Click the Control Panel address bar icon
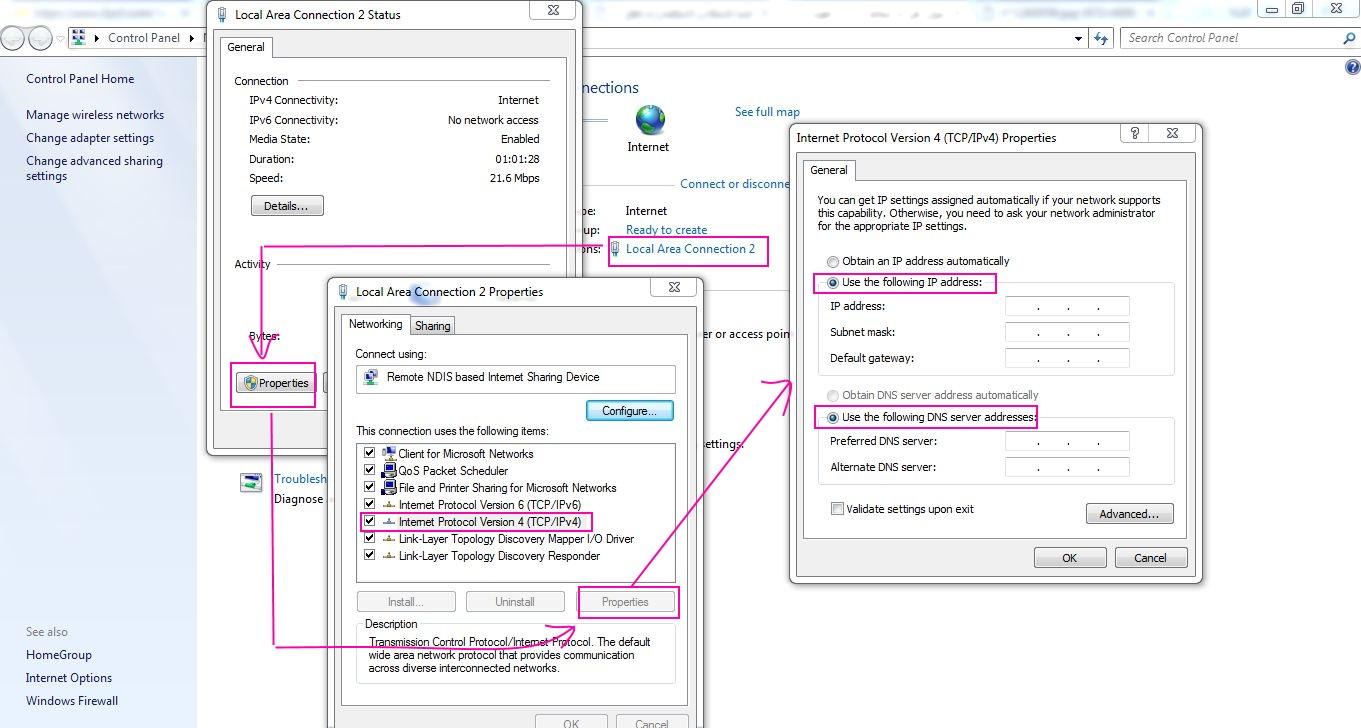Screen dimensions: 1361x728 click(79, 38)
